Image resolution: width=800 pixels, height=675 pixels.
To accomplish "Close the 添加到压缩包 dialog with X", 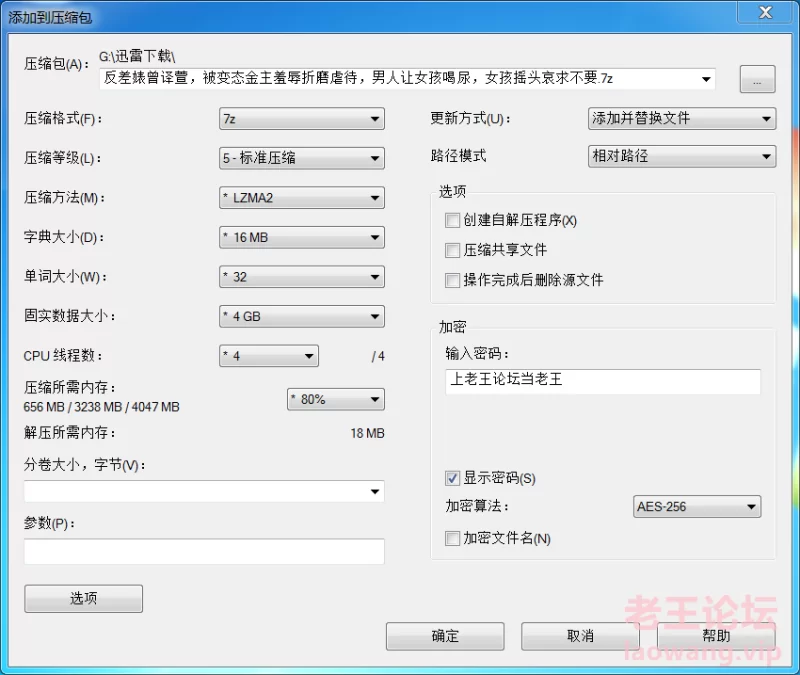I will click(x=765, y=12).
